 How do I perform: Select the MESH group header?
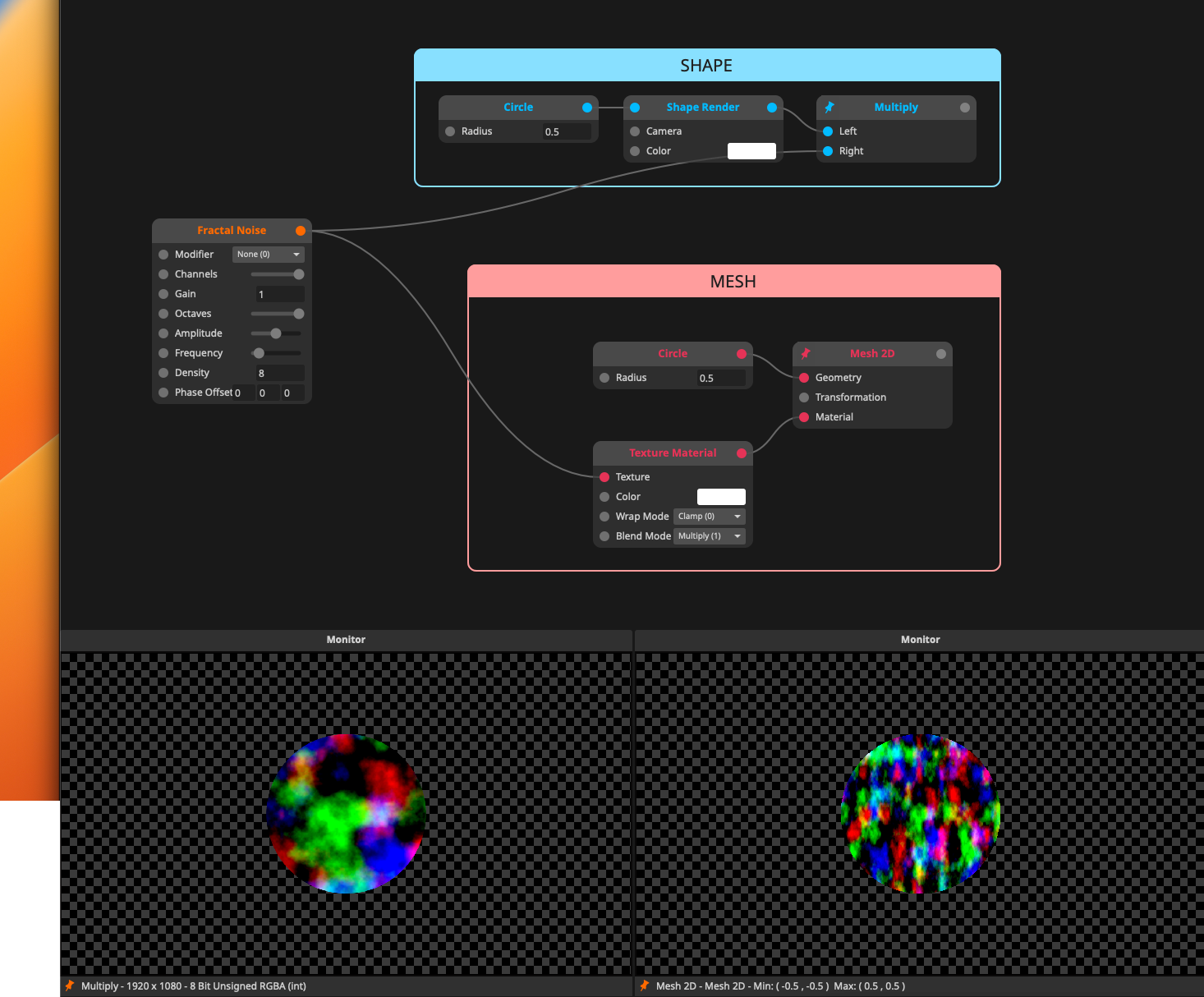[x=733, y=282]
